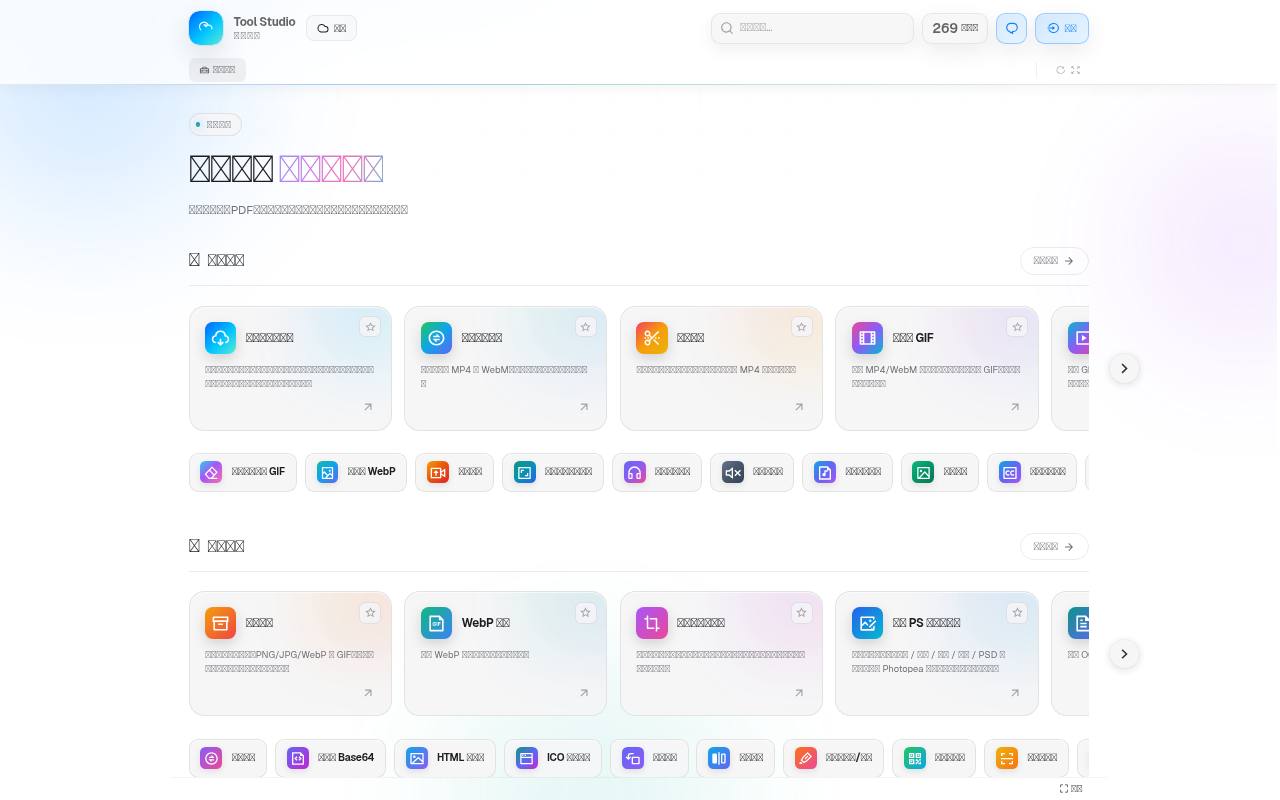Viewport: 1280px width, 800px height.
Task: Select the muted-speaker chip
Action: (x=752, y=472)
